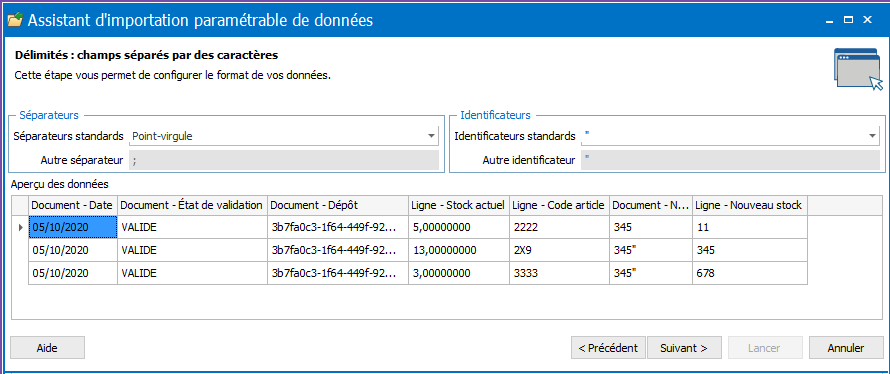Select the VALIDE cell in the 2X9 row
The width and height of the screenshot is (890, 374).
[193, 250]
